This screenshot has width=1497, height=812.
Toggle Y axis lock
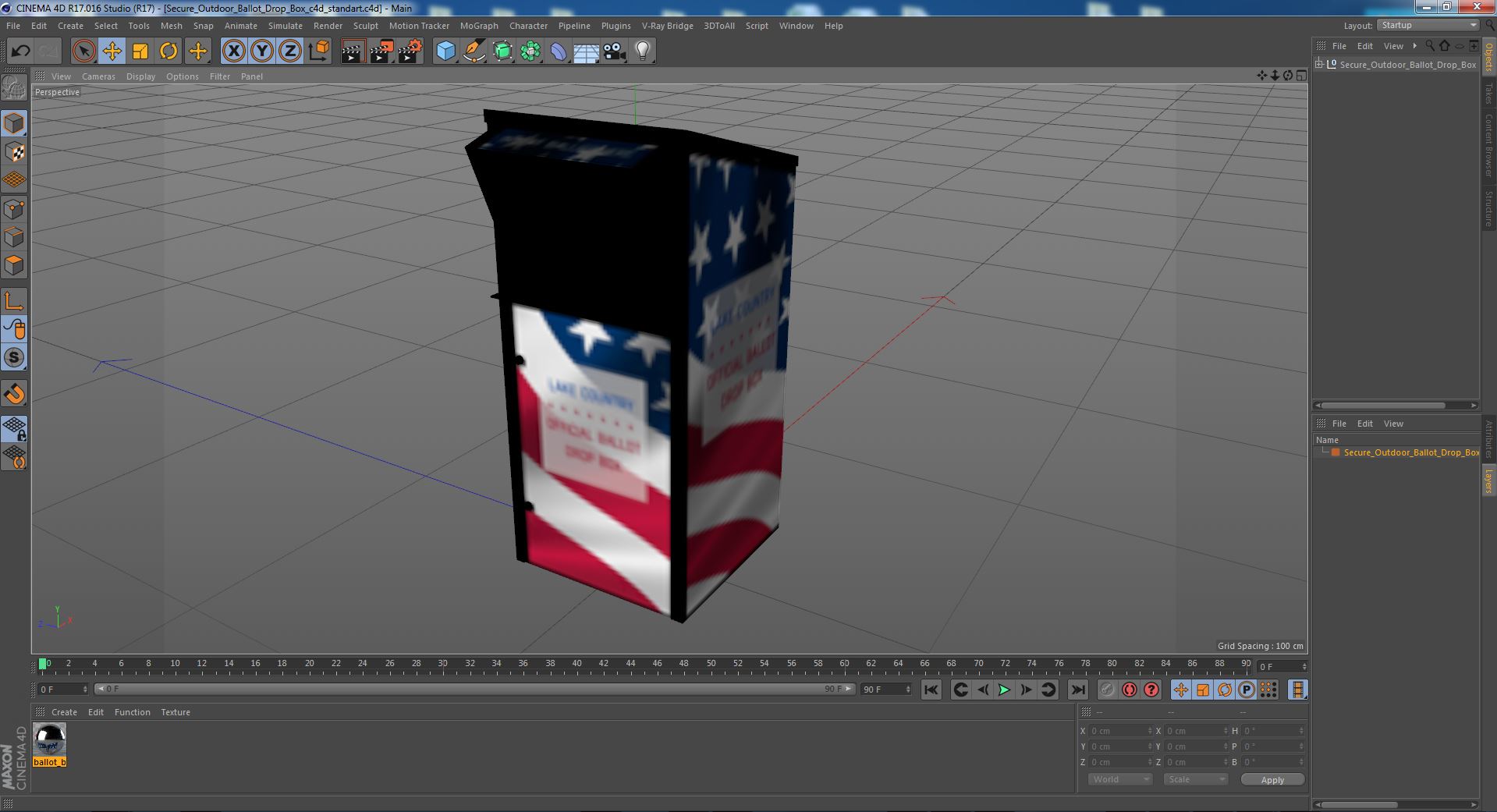(x=262, y=51)
